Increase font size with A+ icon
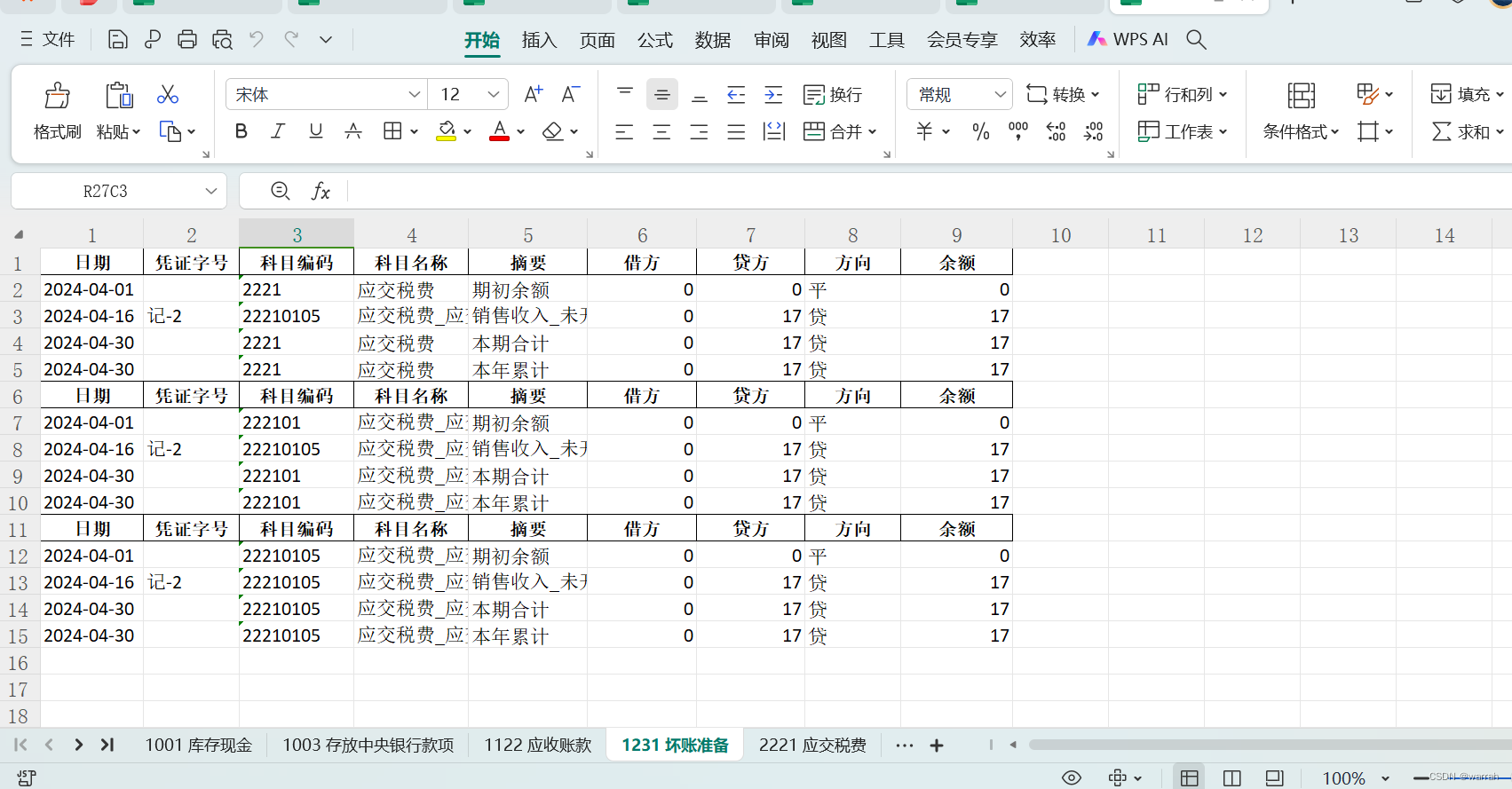Viewport: 1512px width, 789px height. click(x=534, y=94)
